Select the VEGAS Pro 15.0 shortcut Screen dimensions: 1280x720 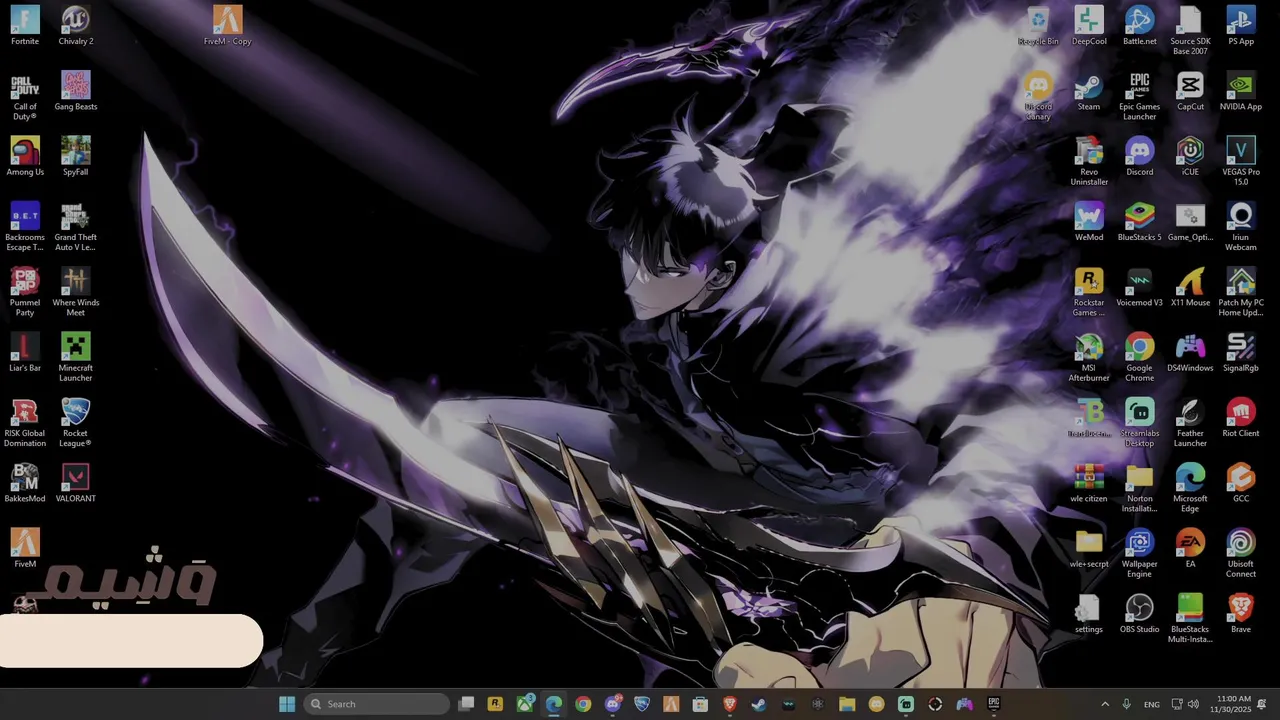pyautogui.click(x=1241, y=162)
